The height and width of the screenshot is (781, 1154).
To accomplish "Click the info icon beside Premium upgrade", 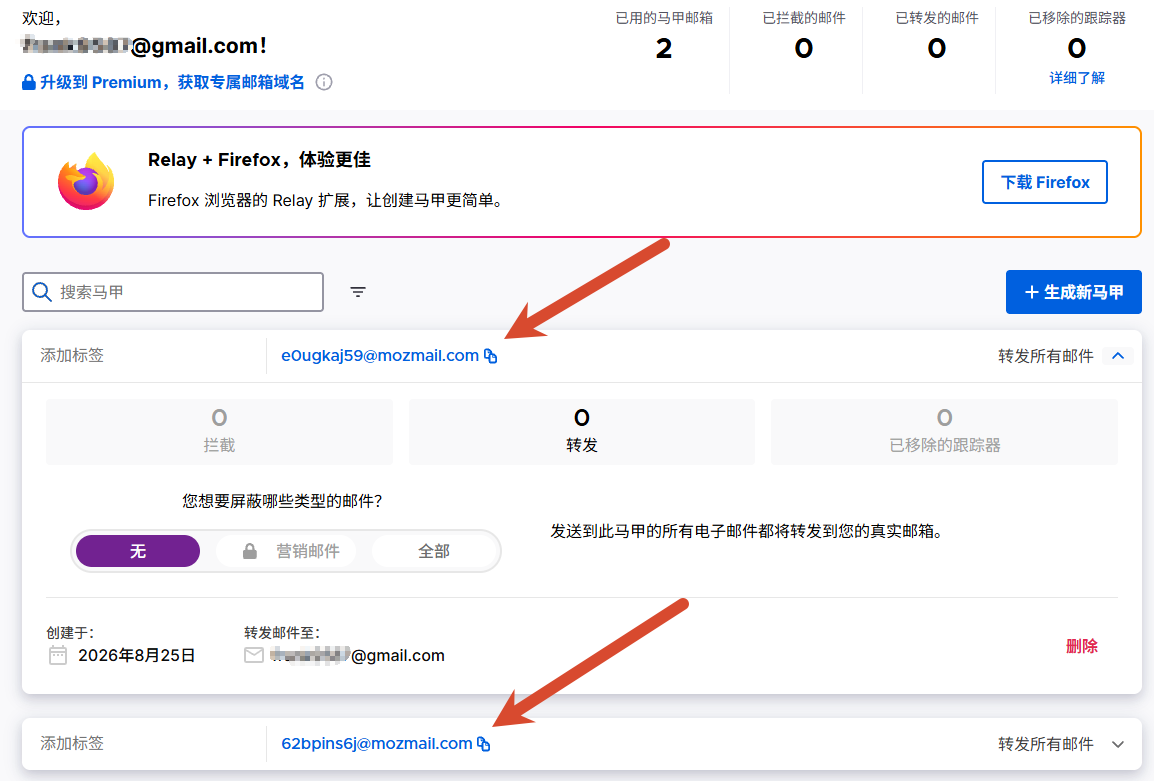I will pos(324,82).
